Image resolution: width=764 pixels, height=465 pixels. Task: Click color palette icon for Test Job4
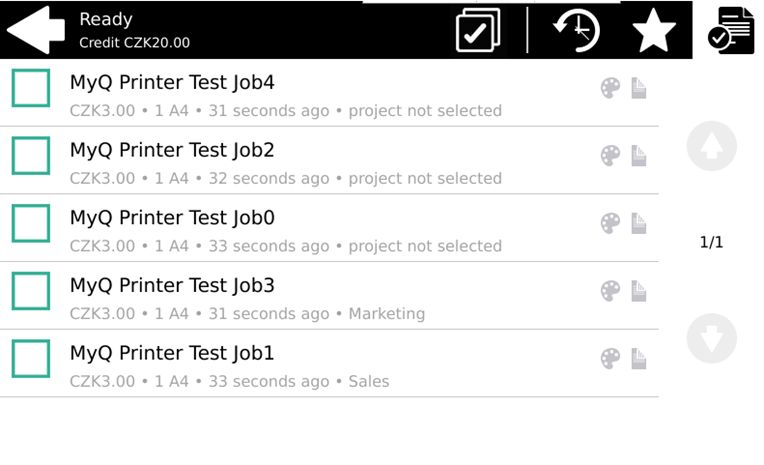click(610, 88)
